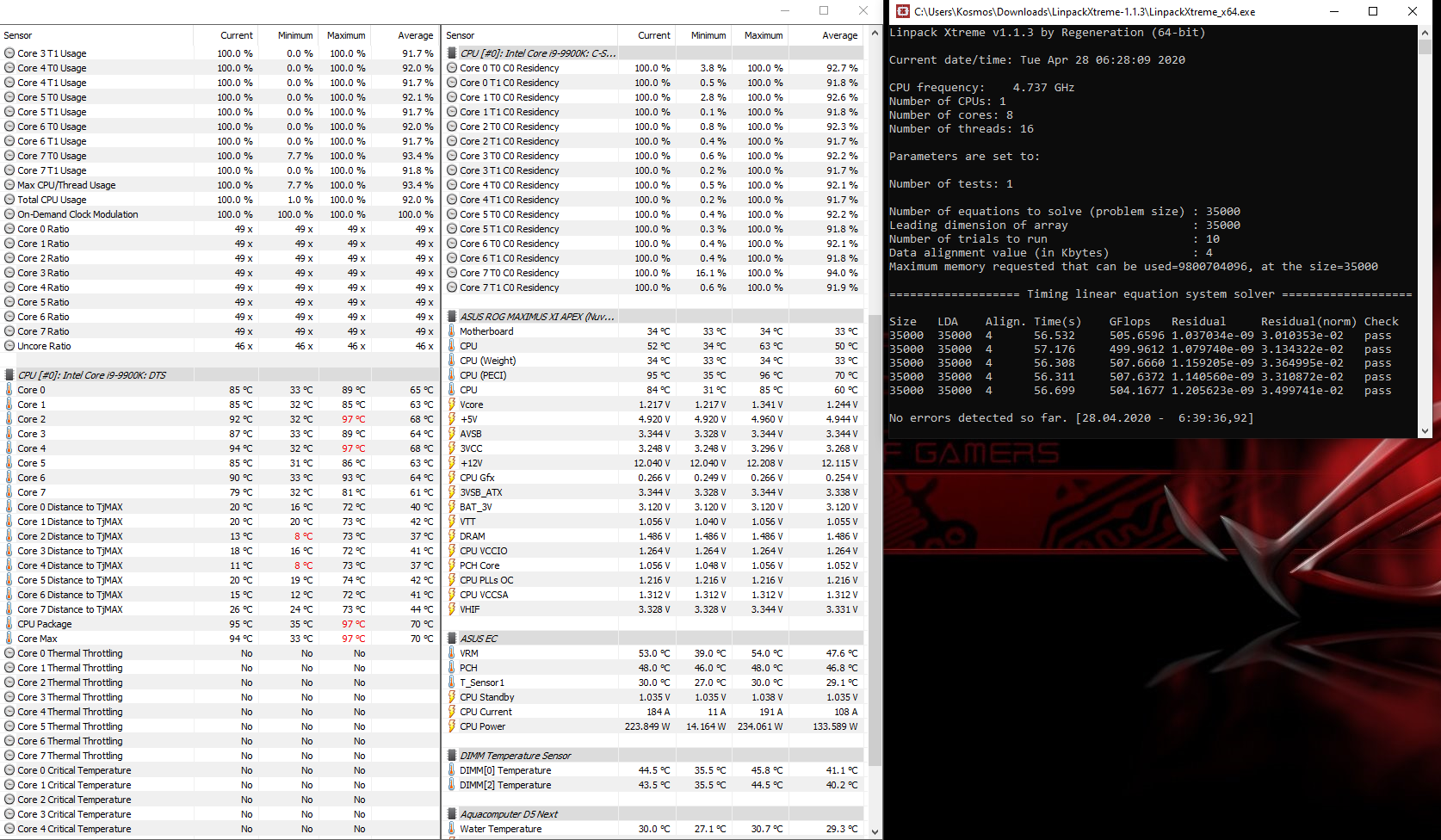Click the CPU Power lightning icon
Image resolution: width=1441 pixels, height=840 pixels.
[452, 726]
